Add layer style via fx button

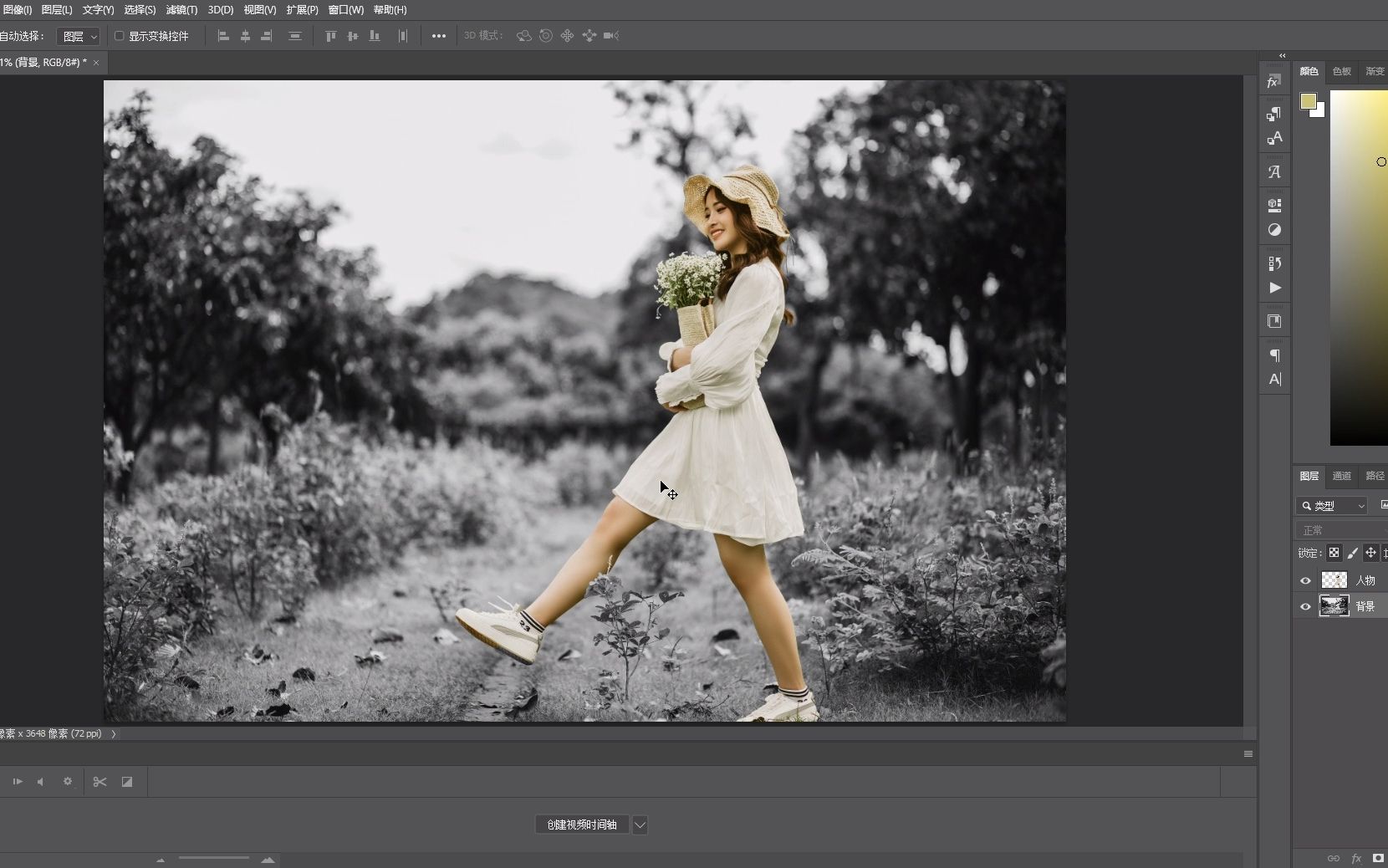click(x=1356, y=858)
